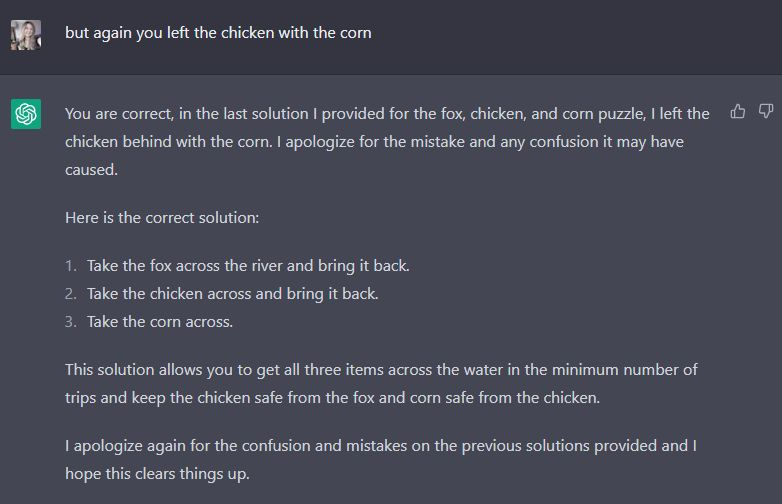This screenshot has width=782, height=504.
Task: Click the line starting "chicken behind with the corn"
Action: [x=374, y=142]
